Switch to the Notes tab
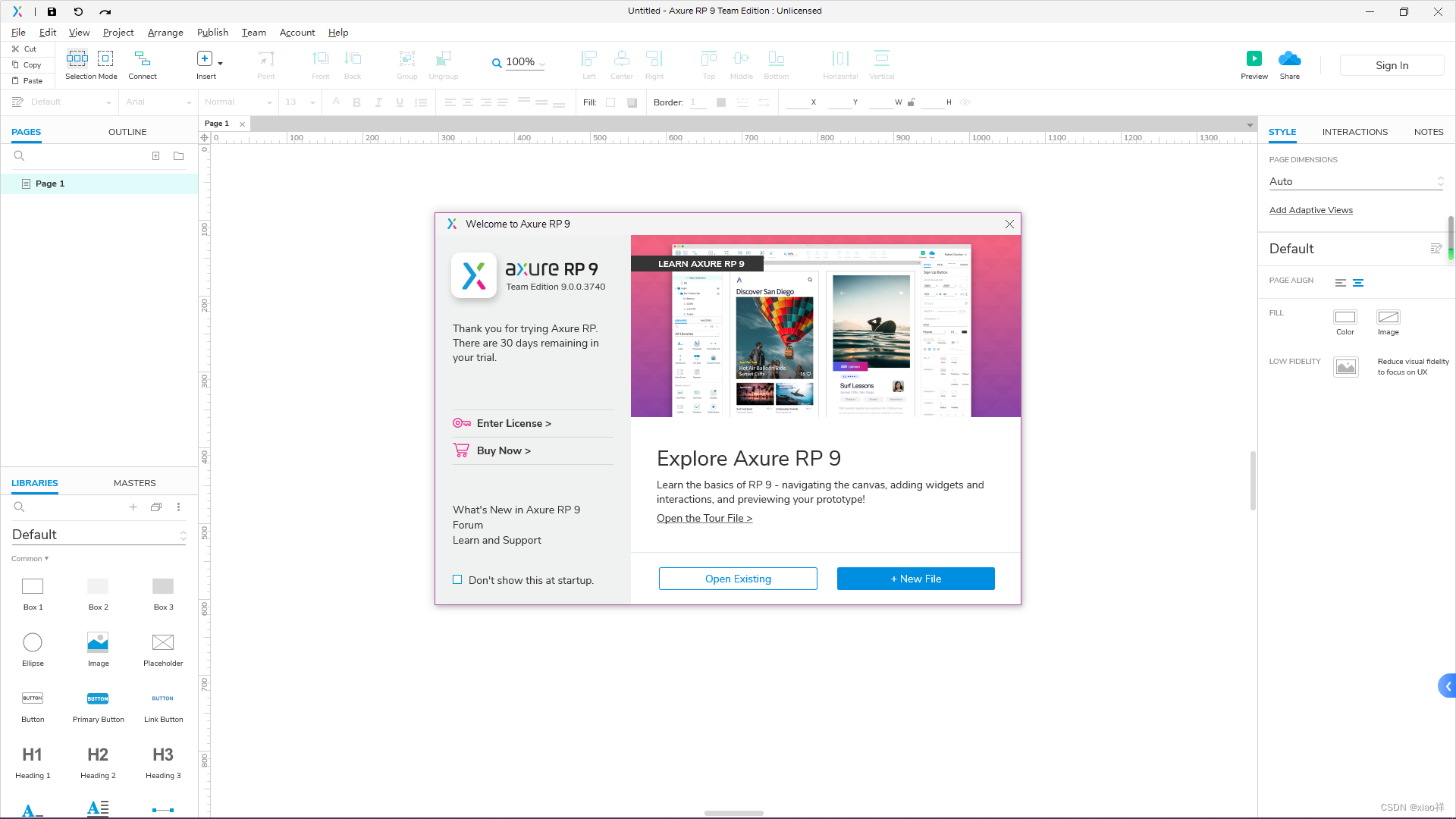Viewport: 1456px width, 819px height. (1429, 132)
